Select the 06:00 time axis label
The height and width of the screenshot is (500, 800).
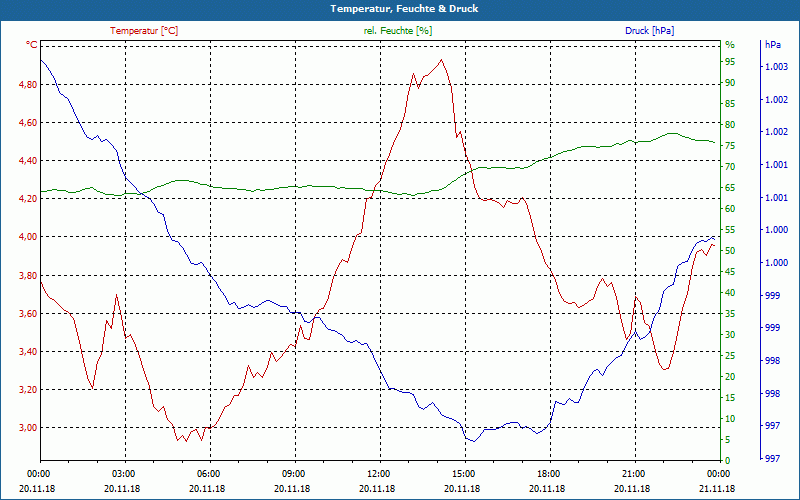tap(207, 473)
